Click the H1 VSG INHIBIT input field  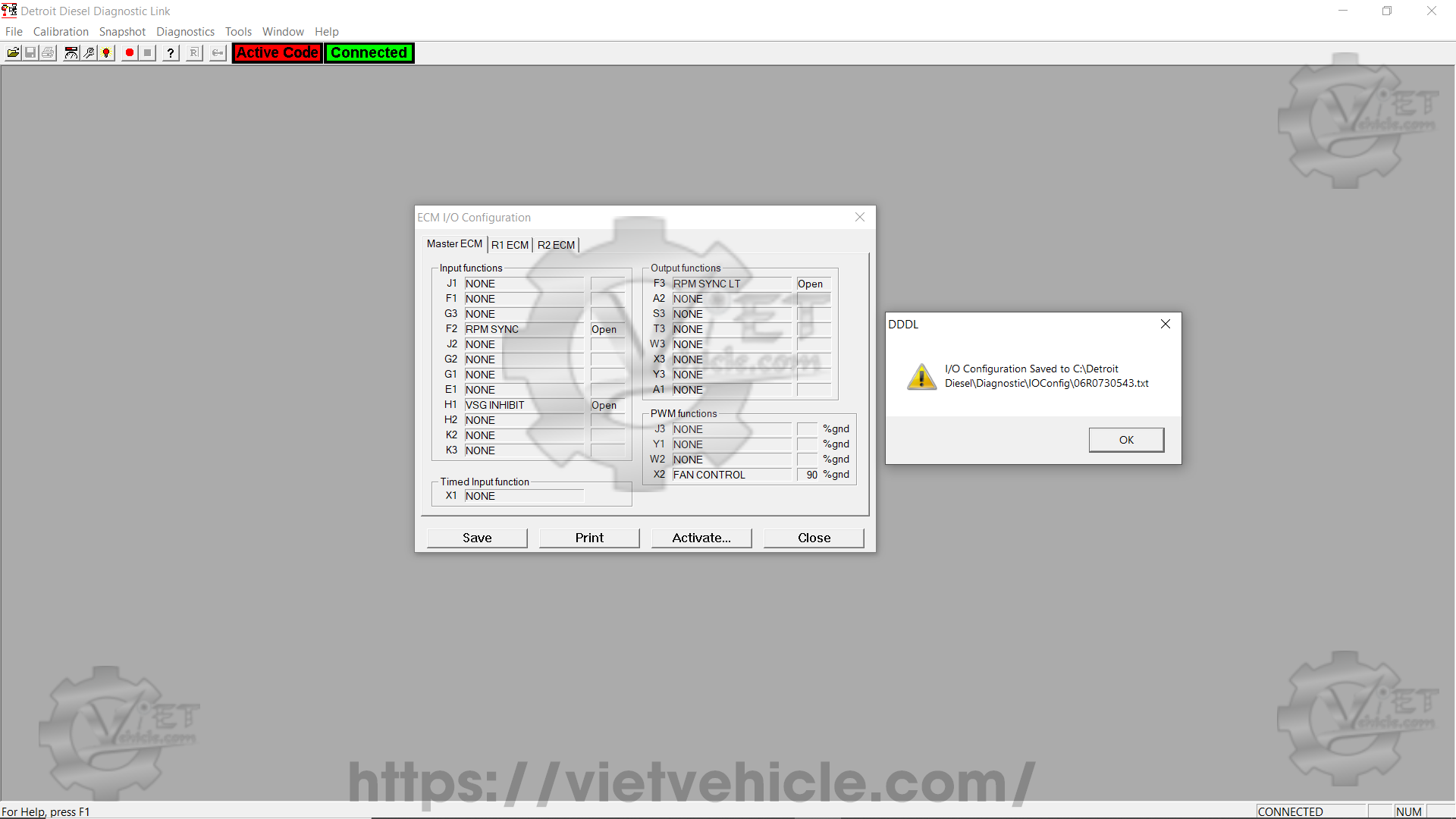pos(523,405)
